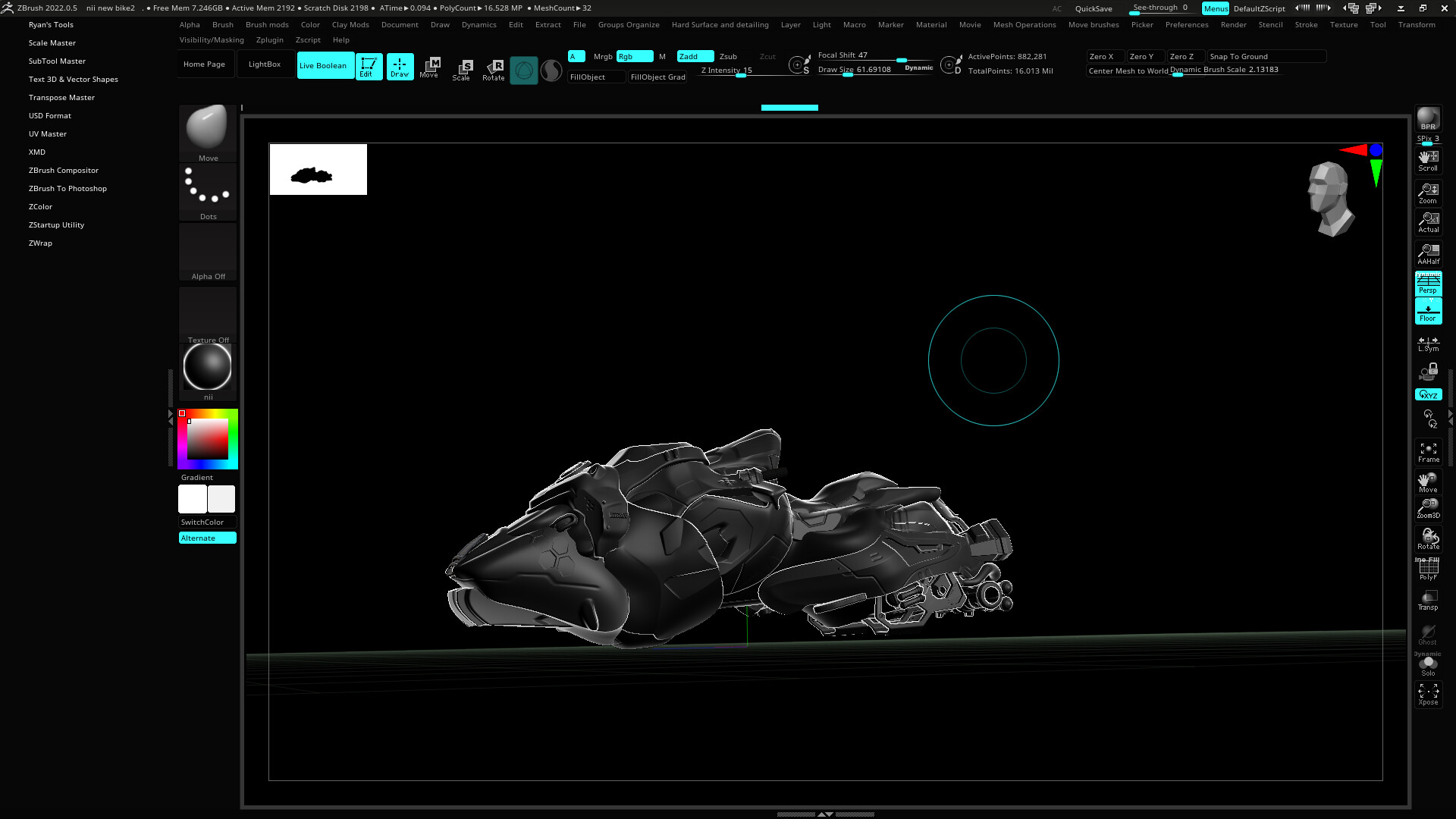This screenshot has width=1456, height=819.
Task: Click the ZBrush To Photoshop plugin entry
Action: 67,189
